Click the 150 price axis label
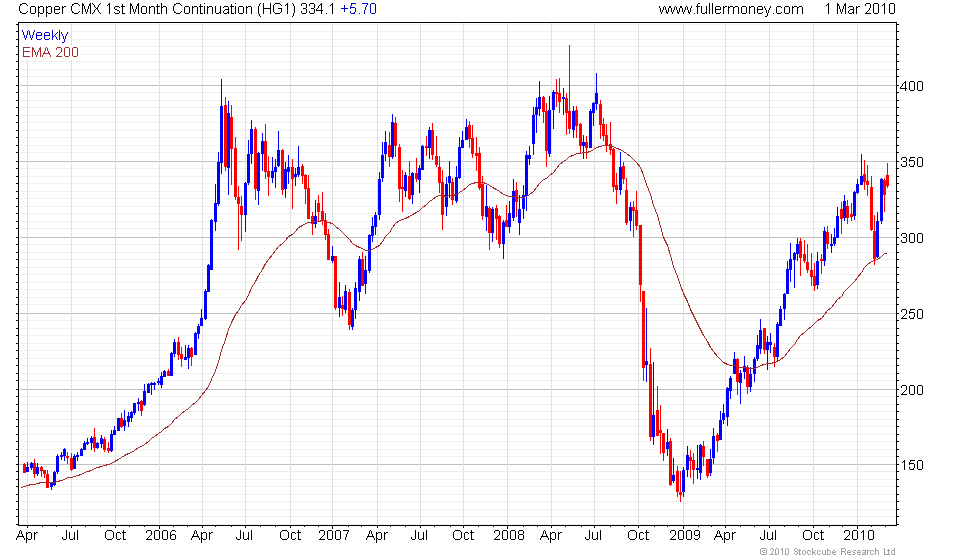This screenshot has width=980, height=560. (x=911, y=466)
